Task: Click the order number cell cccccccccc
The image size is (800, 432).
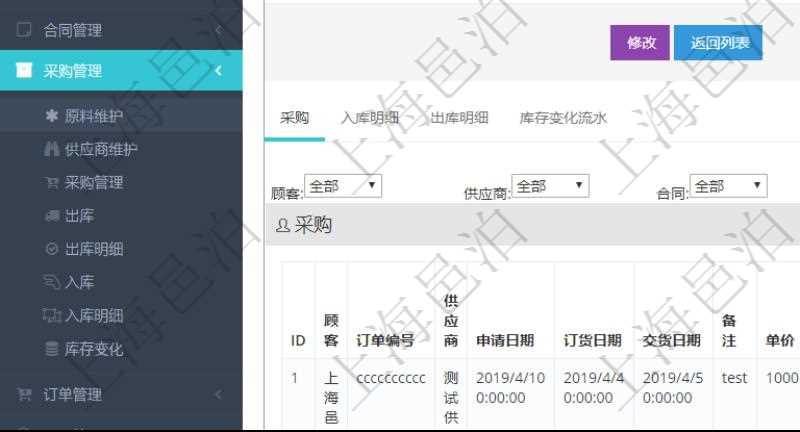Action: pyautogui.click(x=391, y=378)
